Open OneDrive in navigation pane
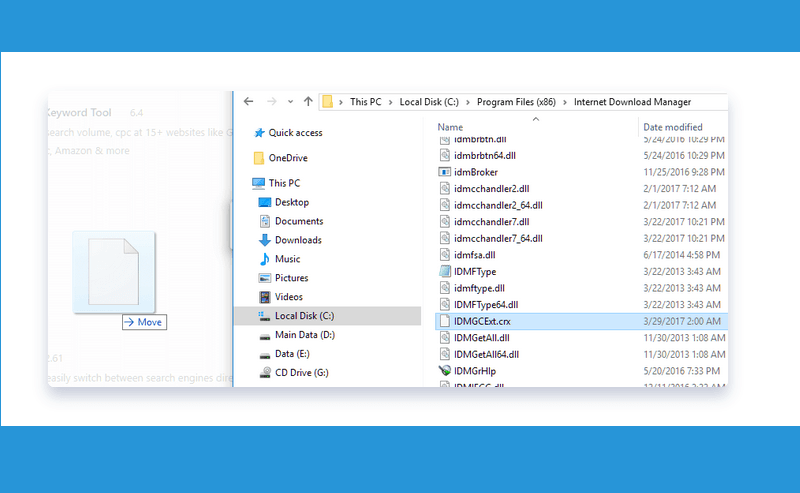The width and height of the screenshot is (800, 493). click(x=288, y=158)
